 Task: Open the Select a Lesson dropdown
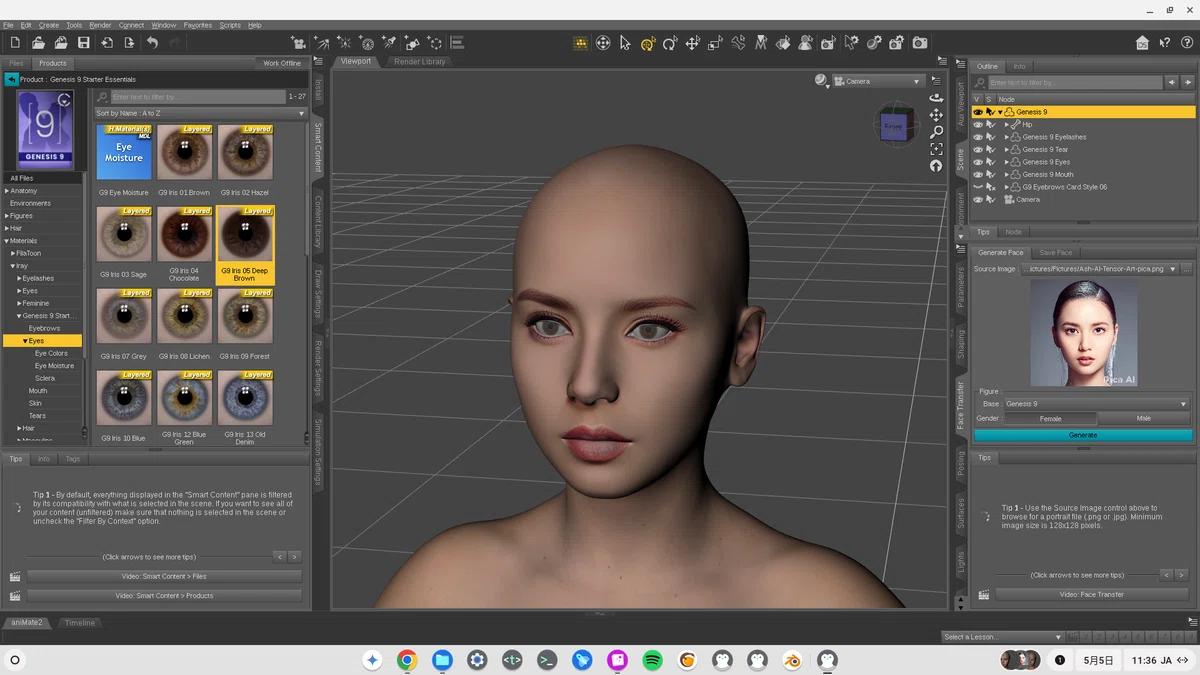pyautogui.click(x=1002, y=637)
